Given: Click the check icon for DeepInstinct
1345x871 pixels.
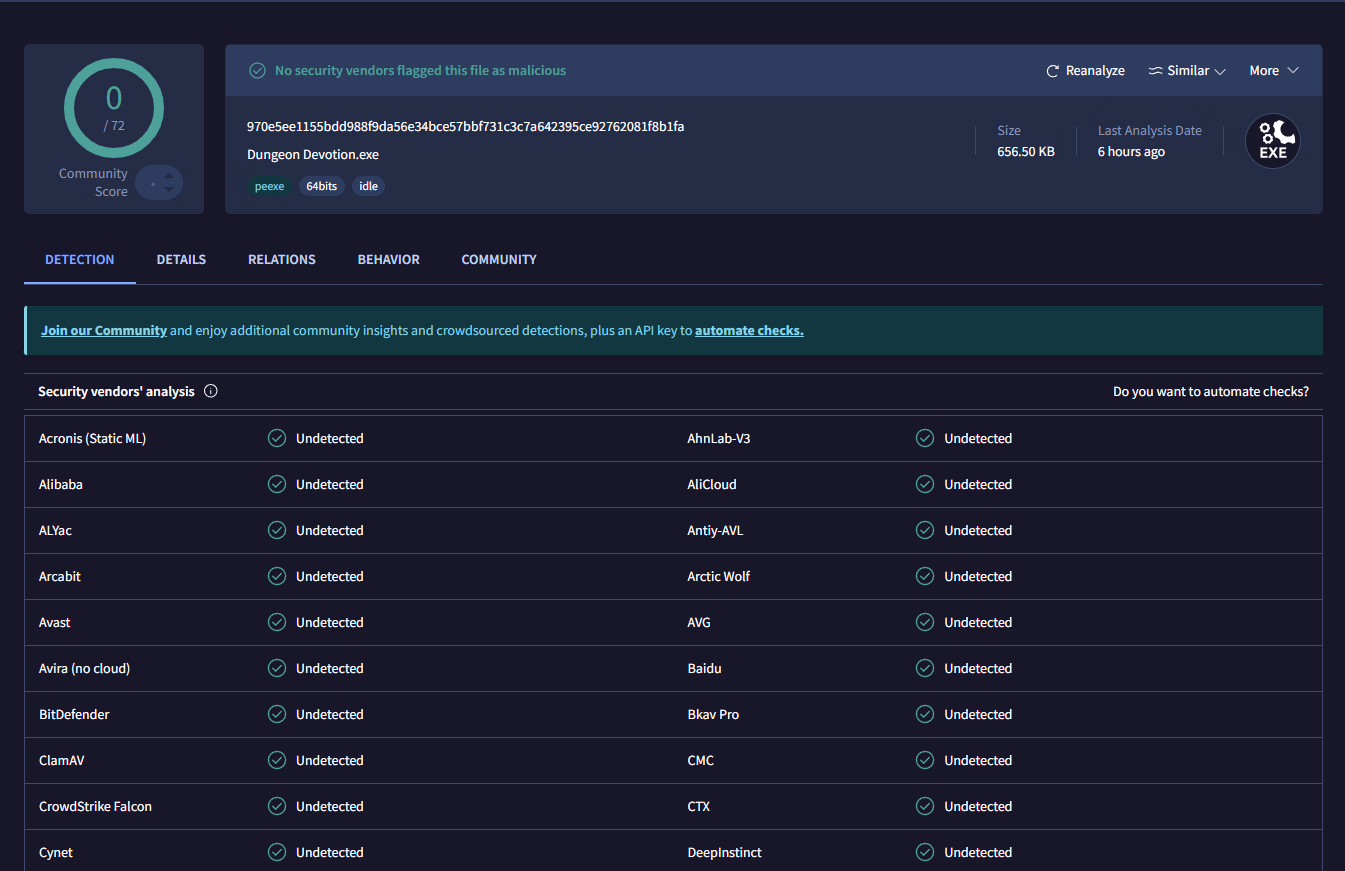Looking at the screenshot, I should pyautogui.click(x=925, y=852).
